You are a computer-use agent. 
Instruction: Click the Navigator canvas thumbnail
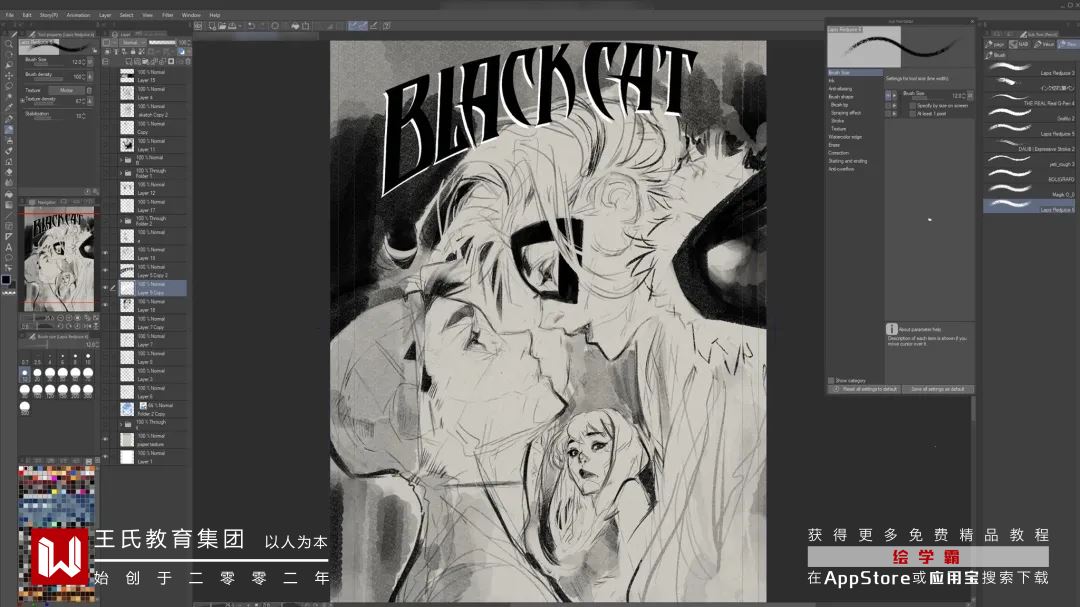click(x=59, y=259)
